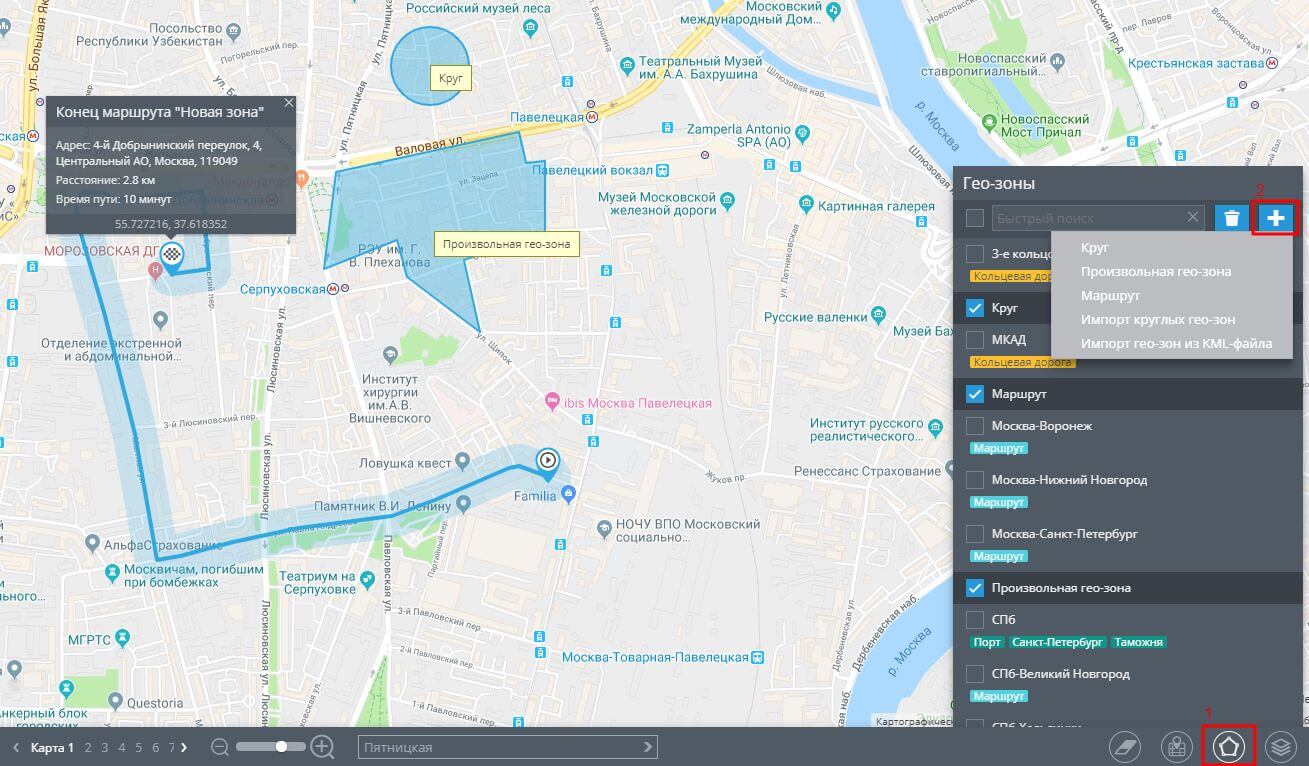1309x766 pixels.
Task: Switch to Карта 1 tab
Action: click(52, 748)
